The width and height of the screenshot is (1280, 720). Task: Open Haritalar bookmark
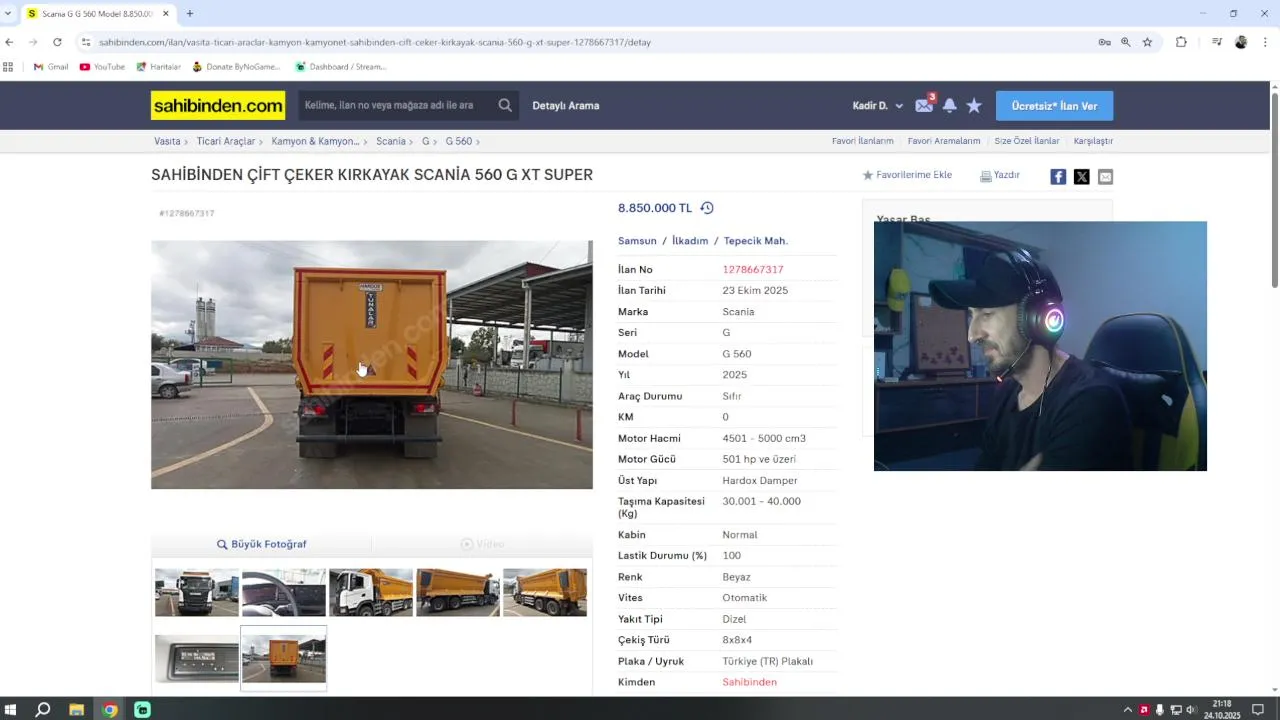[x=159, y=67]
